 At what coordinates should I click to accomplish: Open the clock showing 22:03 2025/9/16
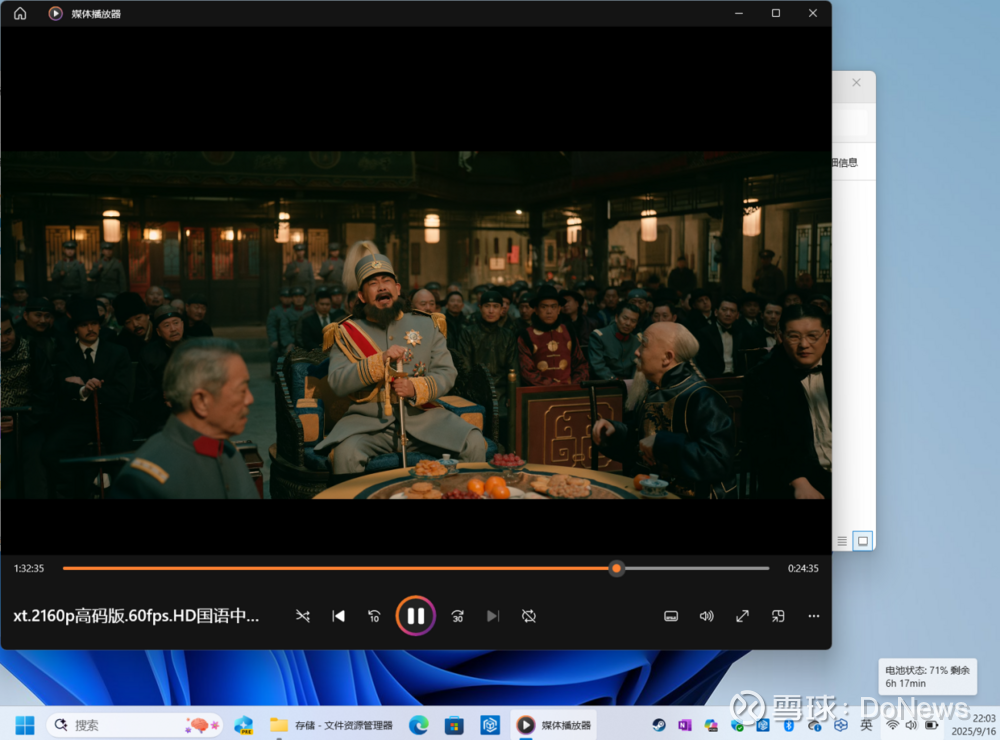point(973,725)
